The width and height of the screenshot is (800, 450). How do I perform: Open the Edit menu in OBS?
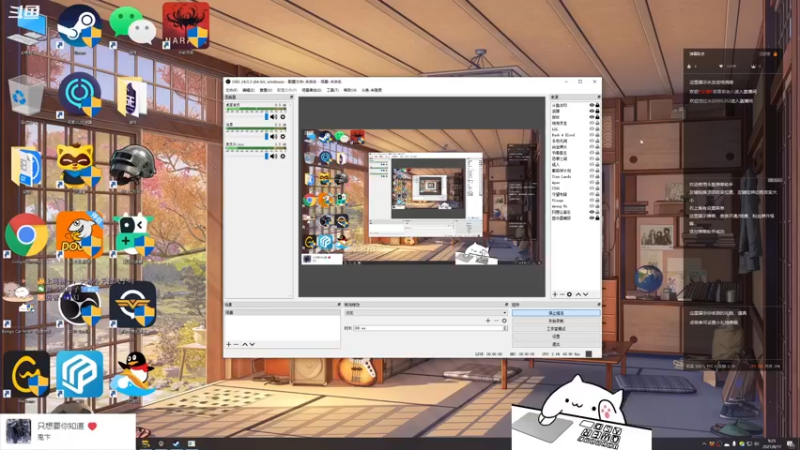[248, 90]
